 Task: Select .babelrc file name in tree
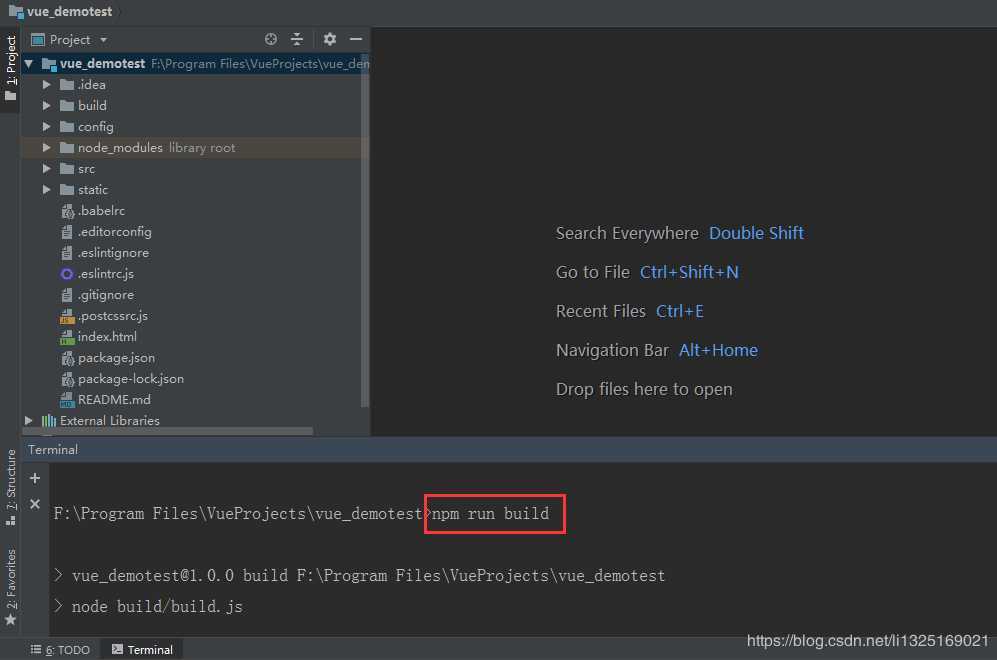point(101,210)
